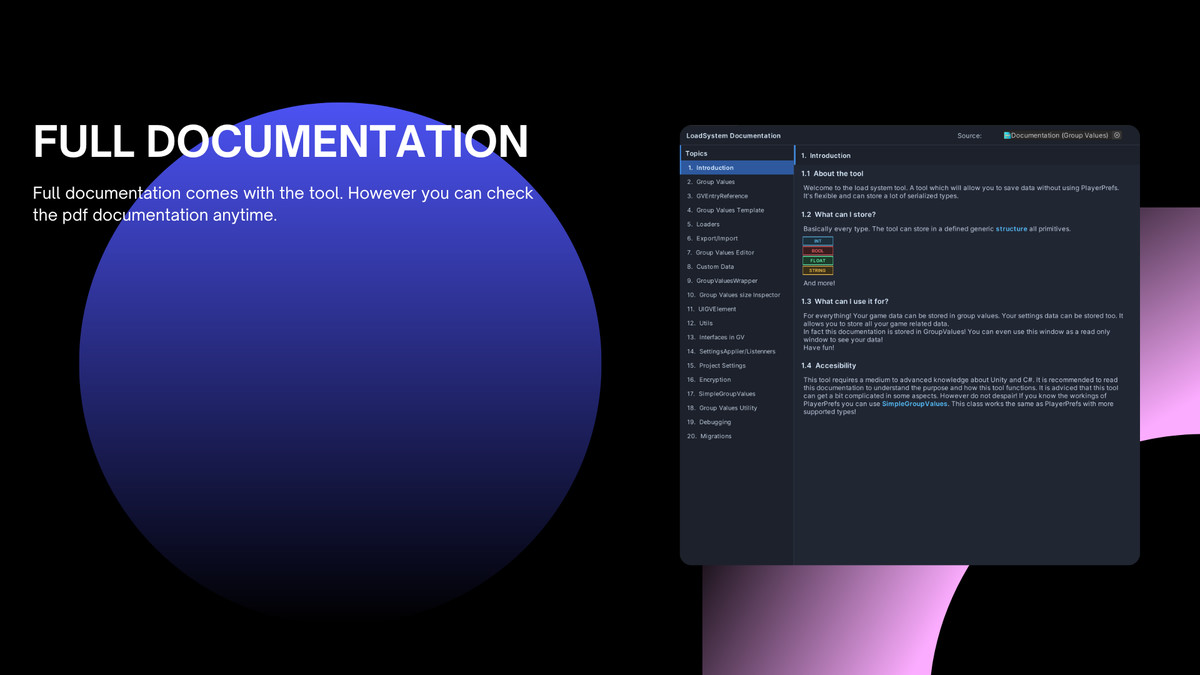Viewport: 1200px width, 675px height.
Task: Follow the SimpleGroupValues link in Accesibility text
Action: click(914, 404)
